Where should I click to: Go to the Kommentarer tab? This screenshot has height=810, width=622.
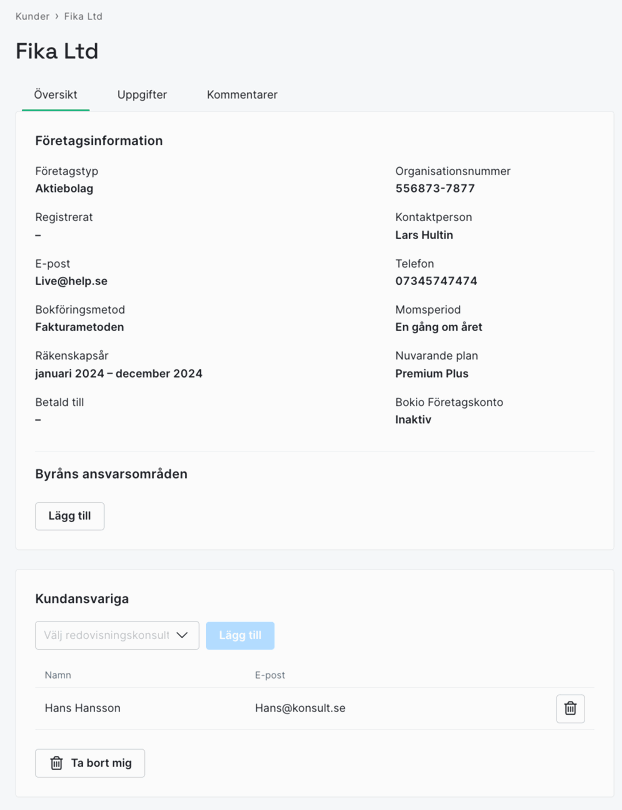(x=242, y=94)
